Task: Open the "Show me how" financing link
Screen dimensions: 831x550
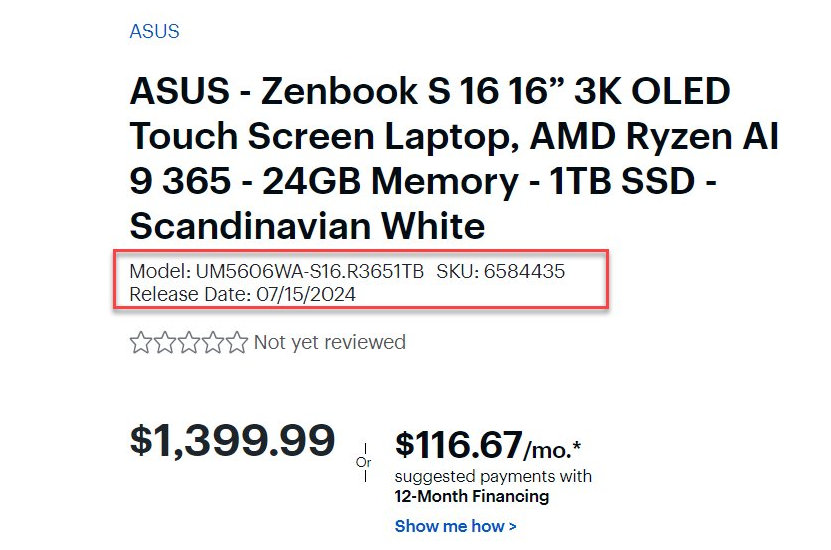Action: click(455, 526)
